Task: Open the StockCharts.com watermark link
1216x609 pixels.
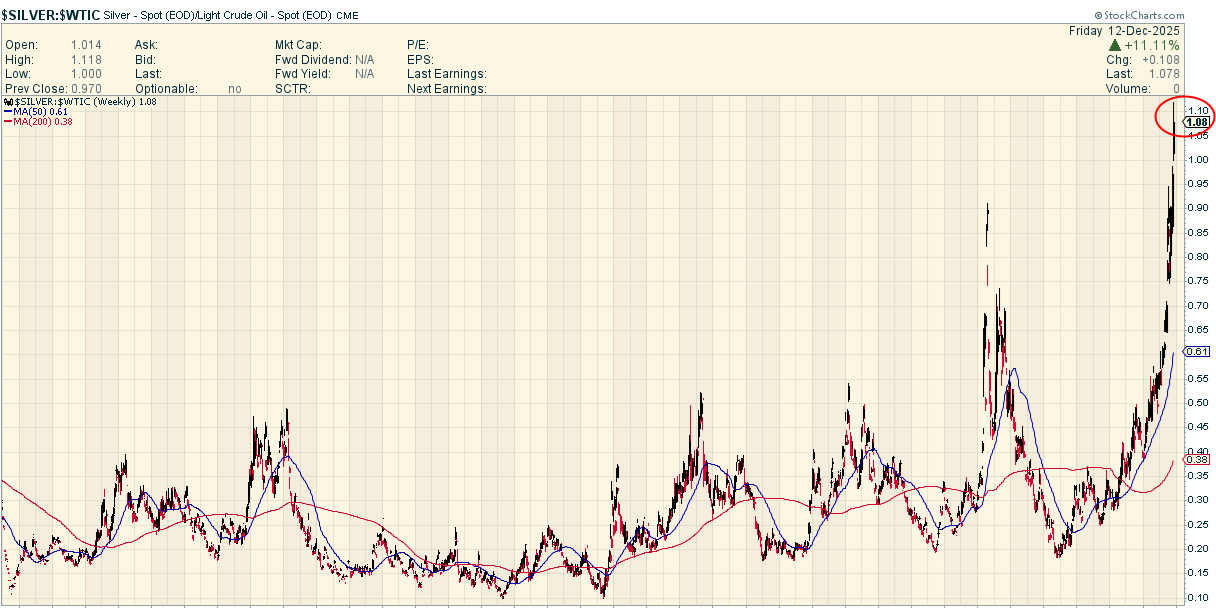Action: point(1144,16)
